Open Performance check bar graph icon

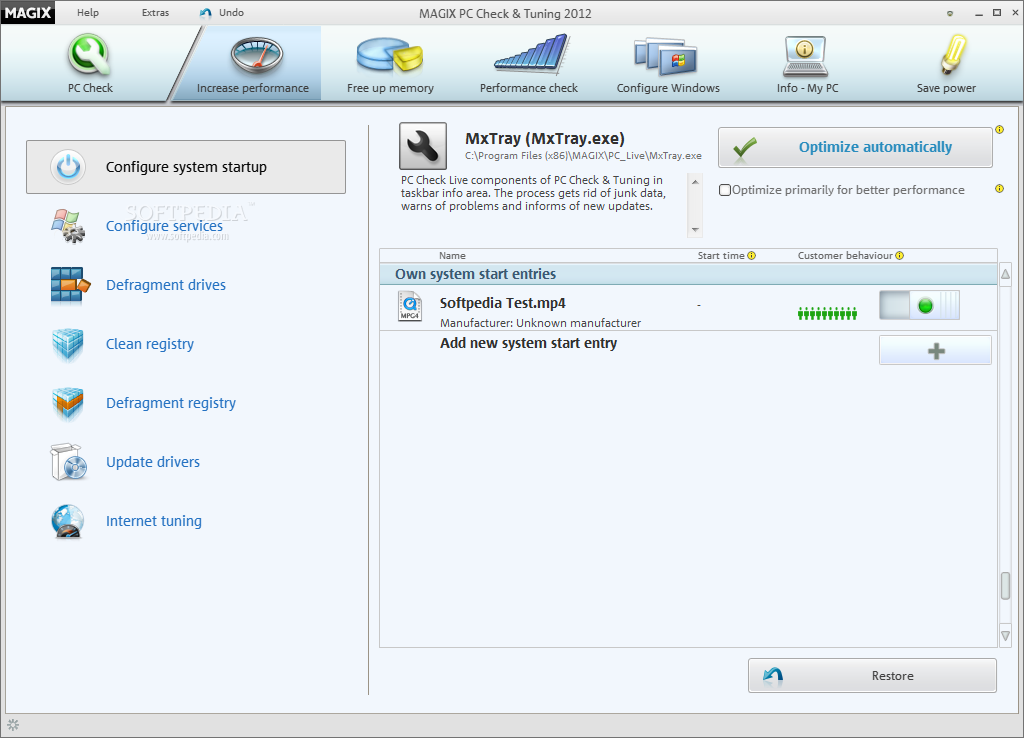tap(532, 54)
